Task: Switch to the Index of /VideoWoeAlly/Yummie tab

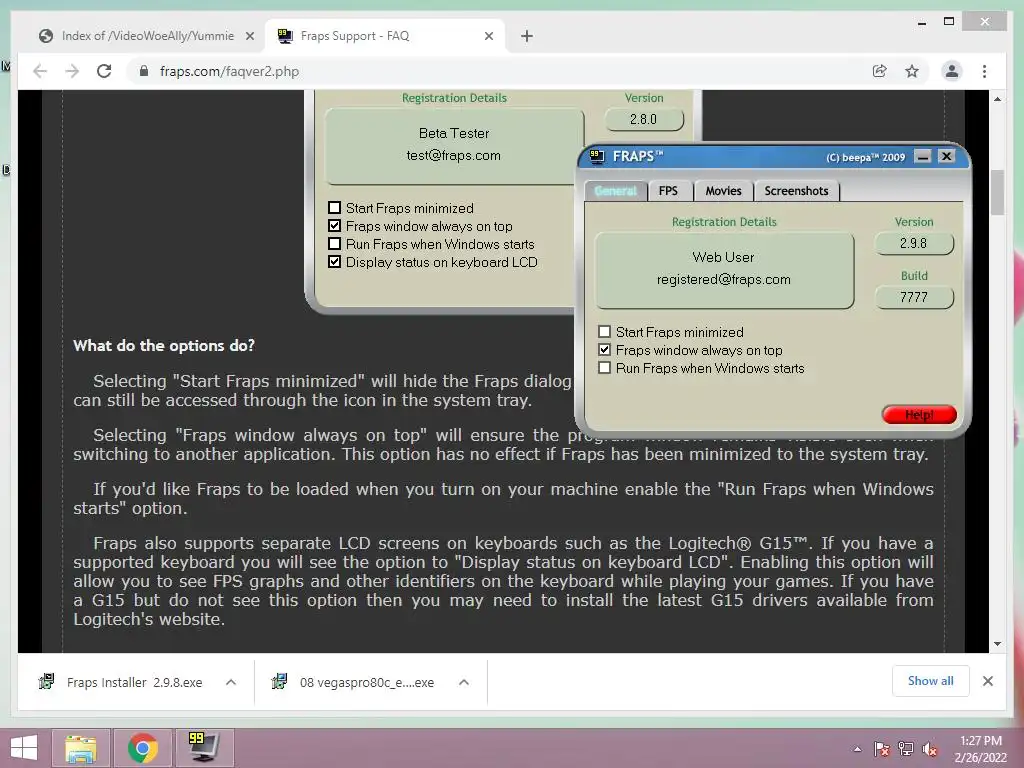Action: point(148,36)
